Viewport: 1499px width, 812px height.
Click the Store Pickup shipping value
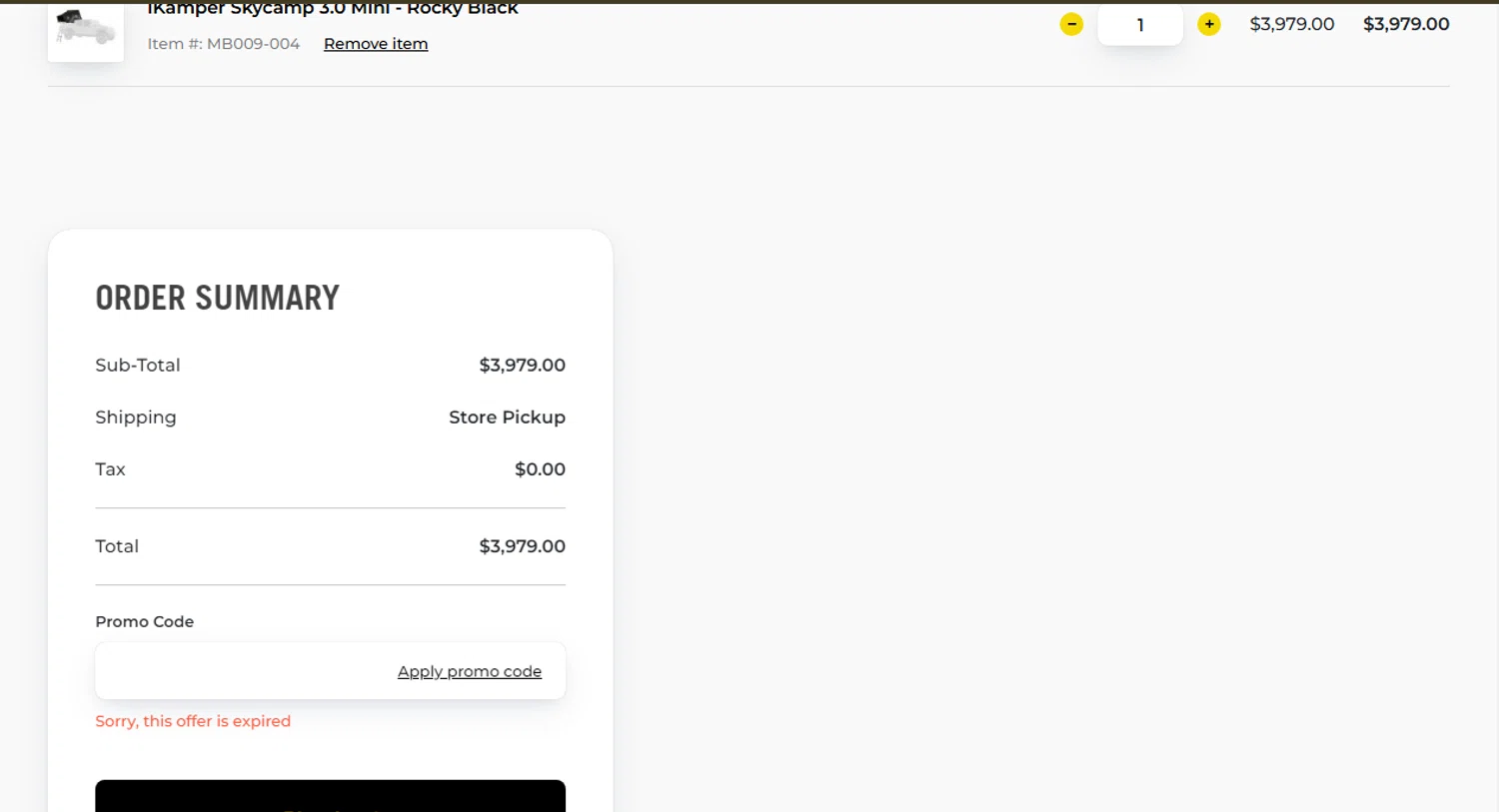click(507, 417)
